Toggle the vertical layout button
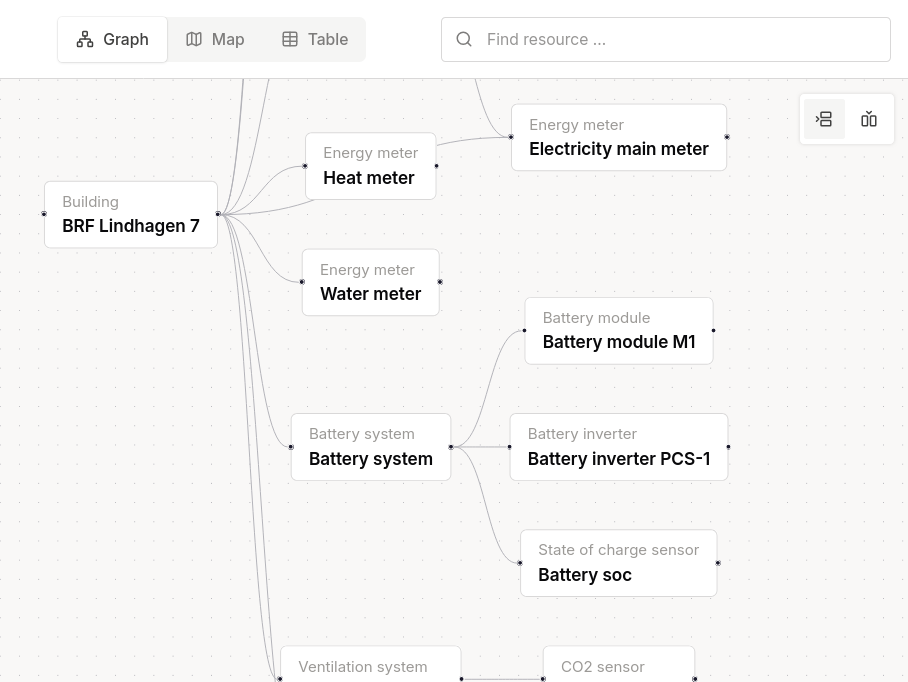The width and height of the screenshot is (908, 682). [x=869, y=119]
